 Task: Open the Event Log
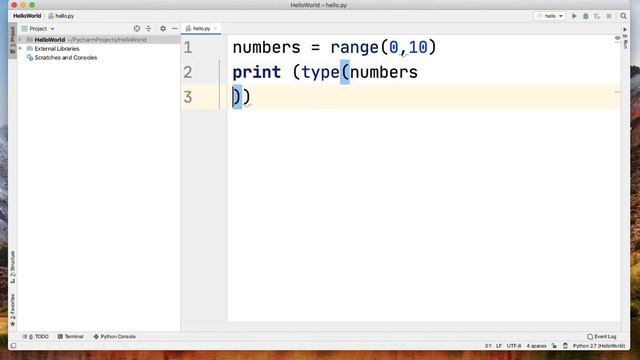tap(602, 336)
